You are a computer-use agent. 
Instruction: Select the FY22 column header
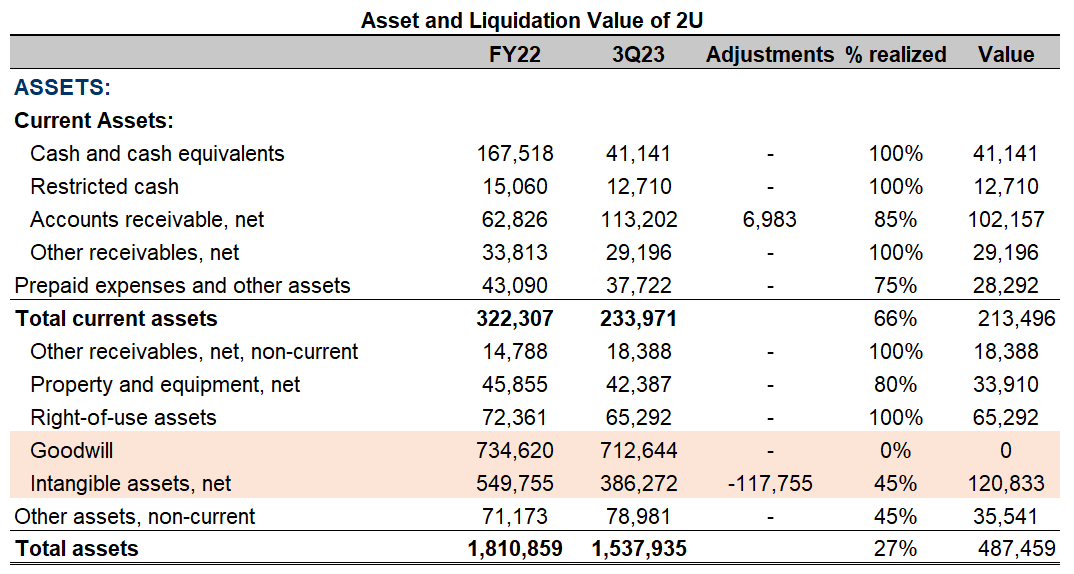point(514,54)
